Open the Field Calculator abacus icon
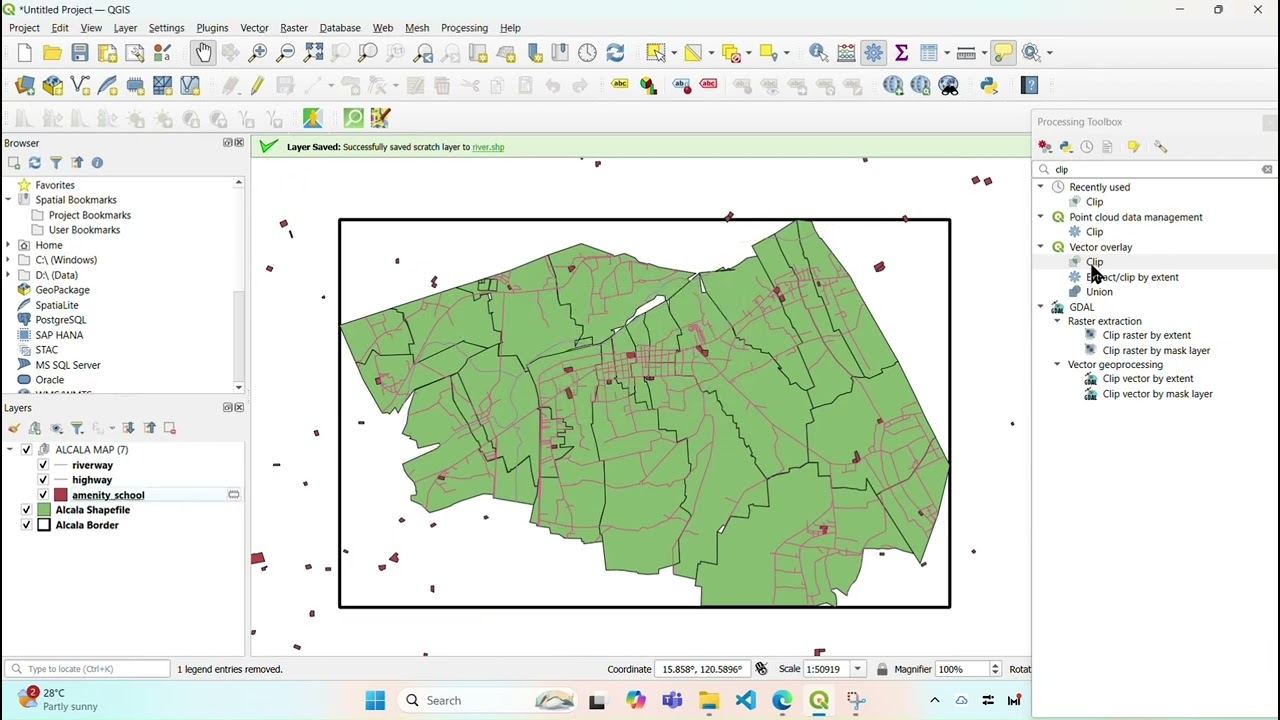This screenshot has height=720, width=1280. click(846, 53)
